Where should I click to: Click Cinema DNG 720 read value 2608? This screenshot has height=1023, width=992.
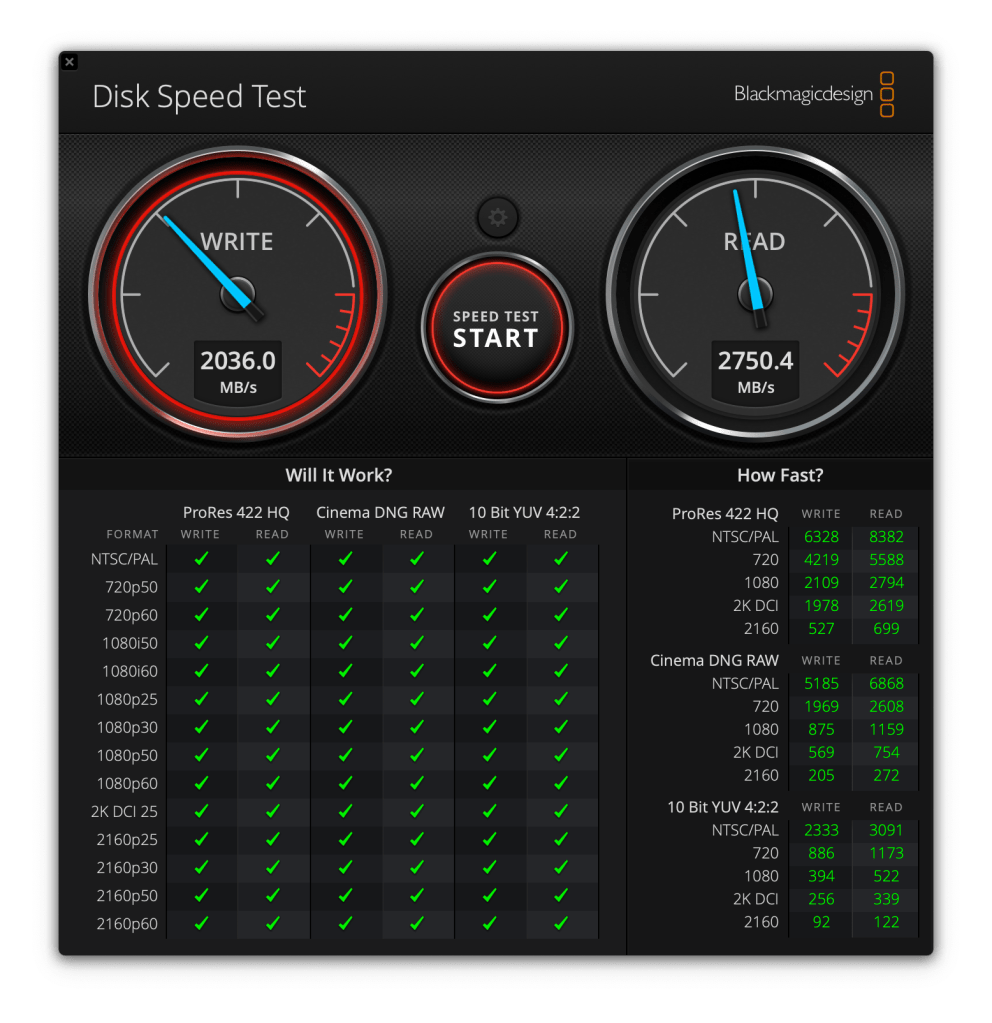[886, 707]
